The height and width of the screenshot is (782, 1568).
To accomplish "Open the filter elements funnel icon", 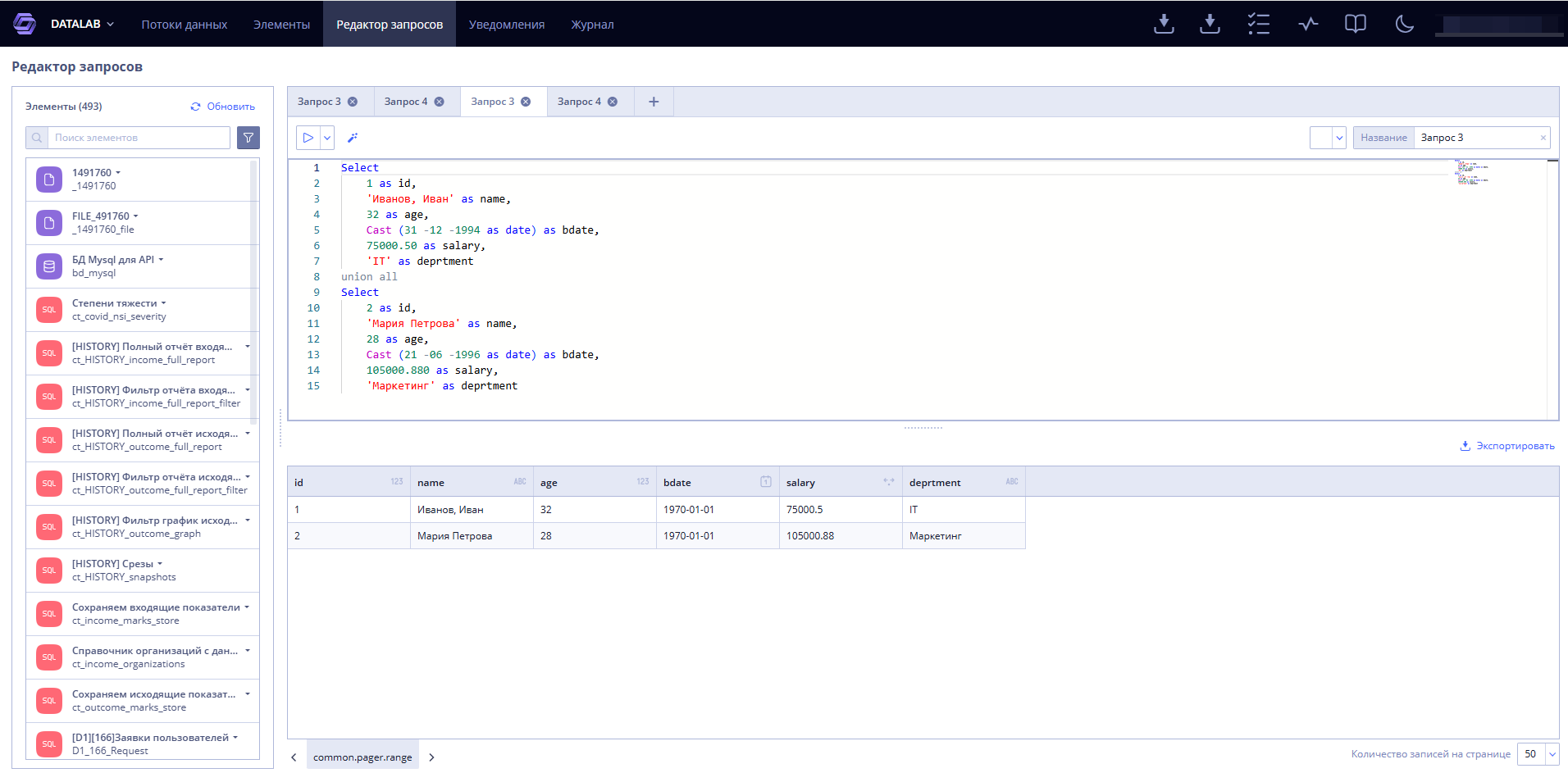I will (248, 138).
